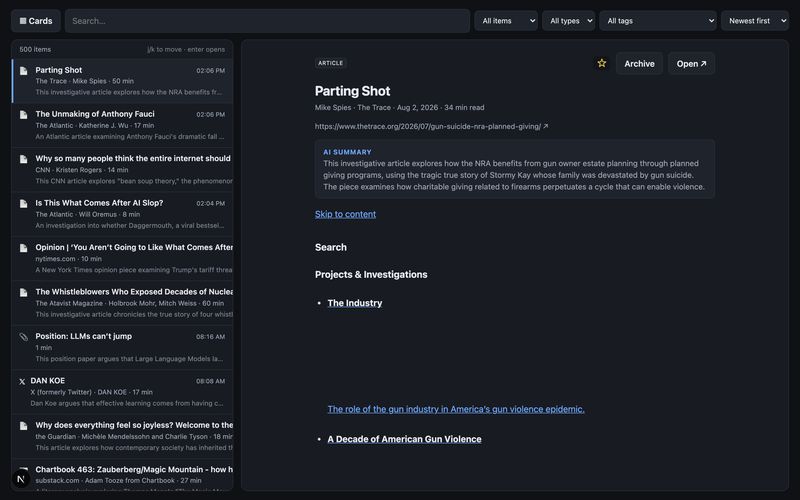Open The Industry link

pyautogui.click(x=355, y=303)
